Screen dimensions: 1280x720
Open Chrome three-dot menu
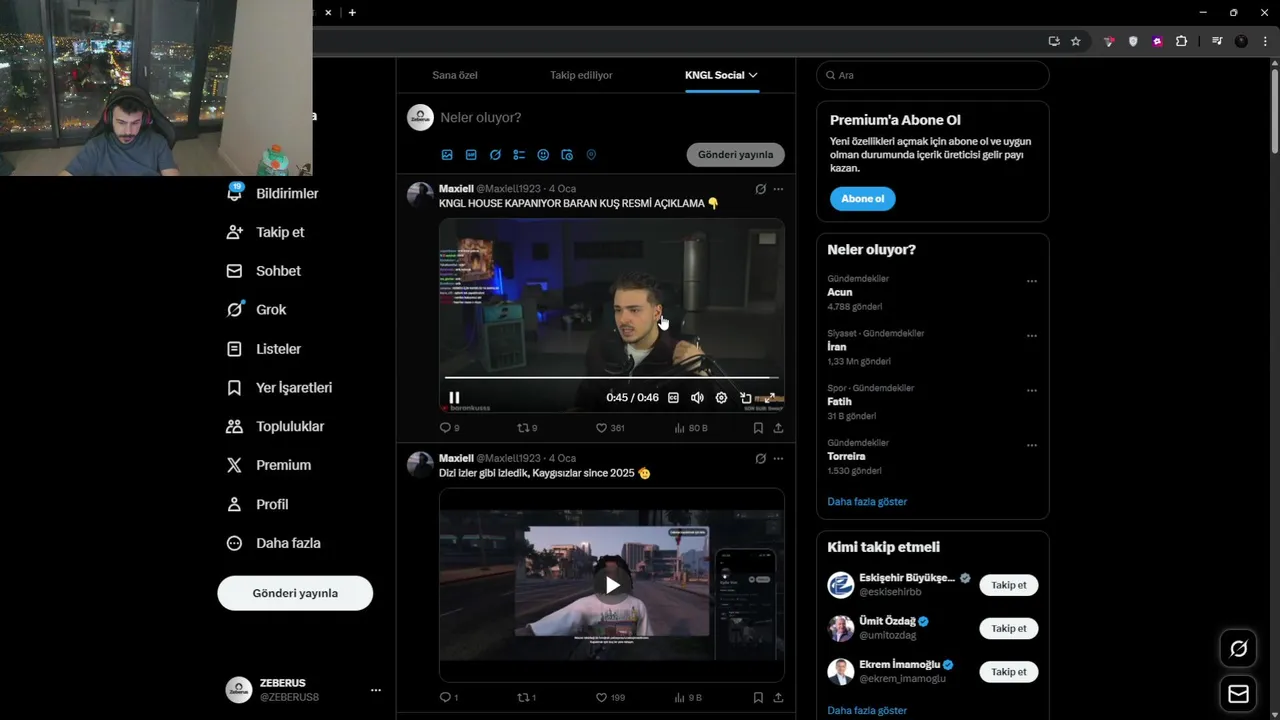pos(1265,41)
